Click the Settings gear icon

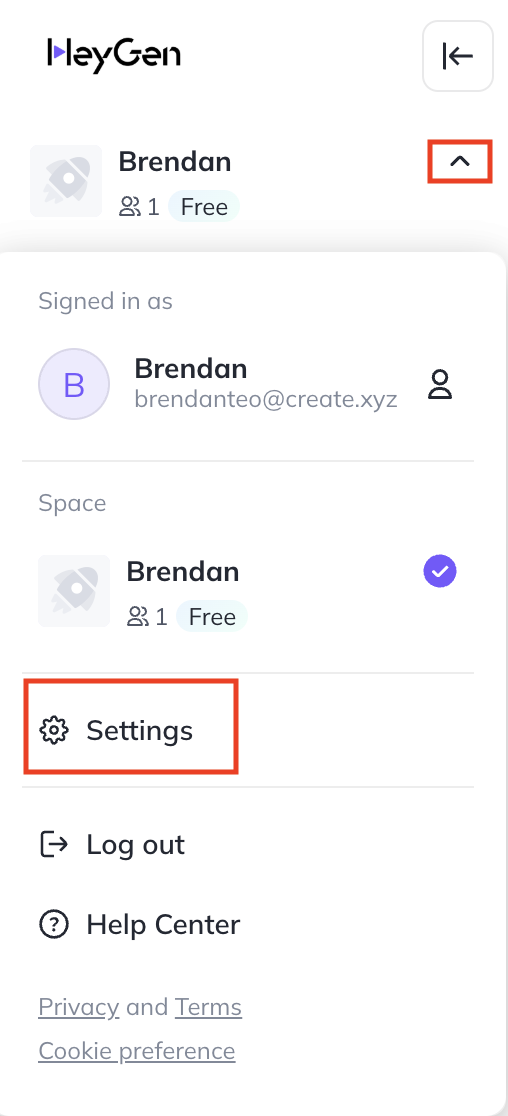[54, 730]
